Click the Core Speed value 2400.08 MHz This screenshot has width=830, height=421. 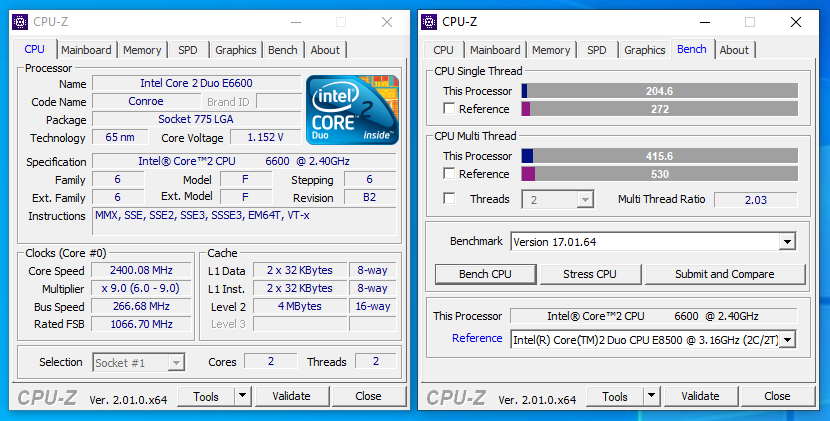point(141,270)
